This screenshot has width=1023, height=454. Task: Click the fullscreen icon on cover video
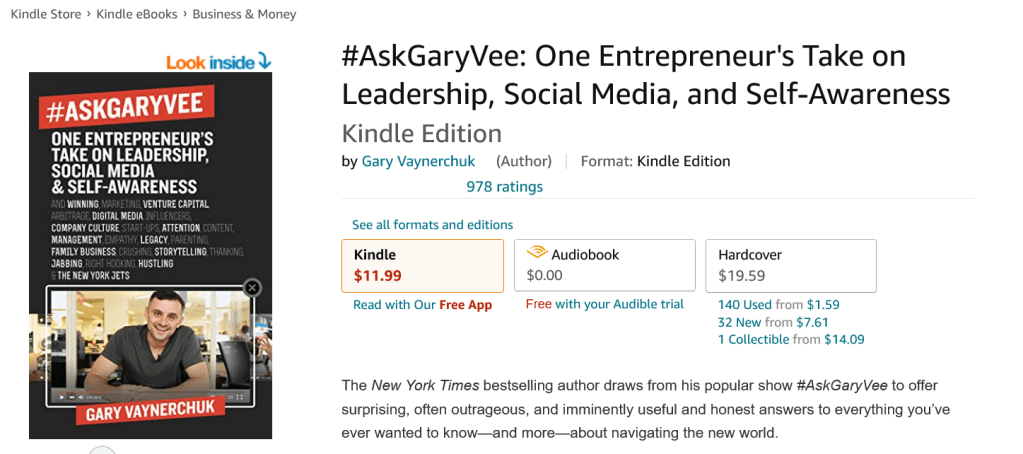(240, 397)
